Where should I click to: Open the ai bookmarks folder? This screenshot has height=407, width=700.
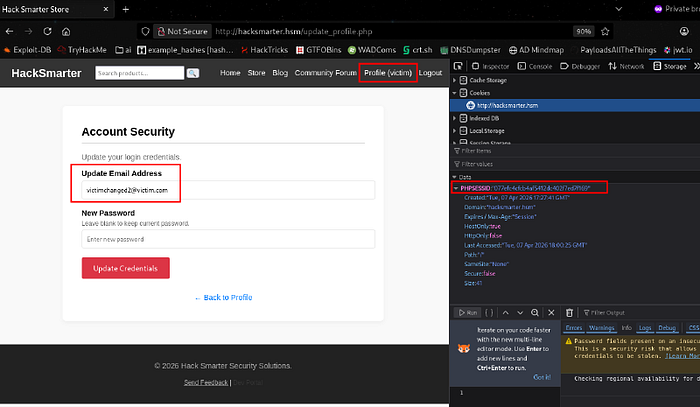coord(123,50)
